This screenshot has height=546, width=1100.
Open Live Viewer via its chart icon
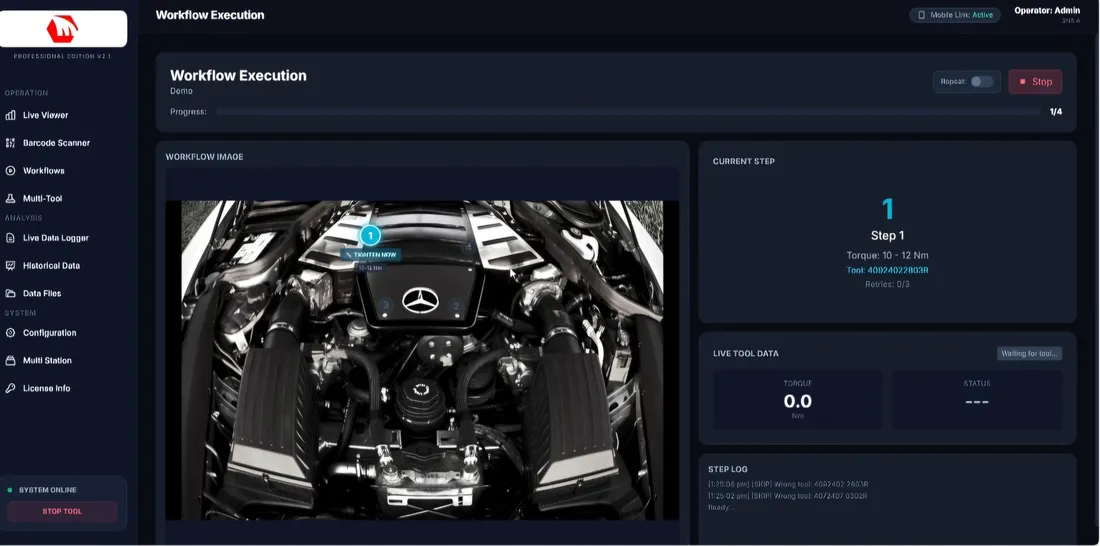10,115
